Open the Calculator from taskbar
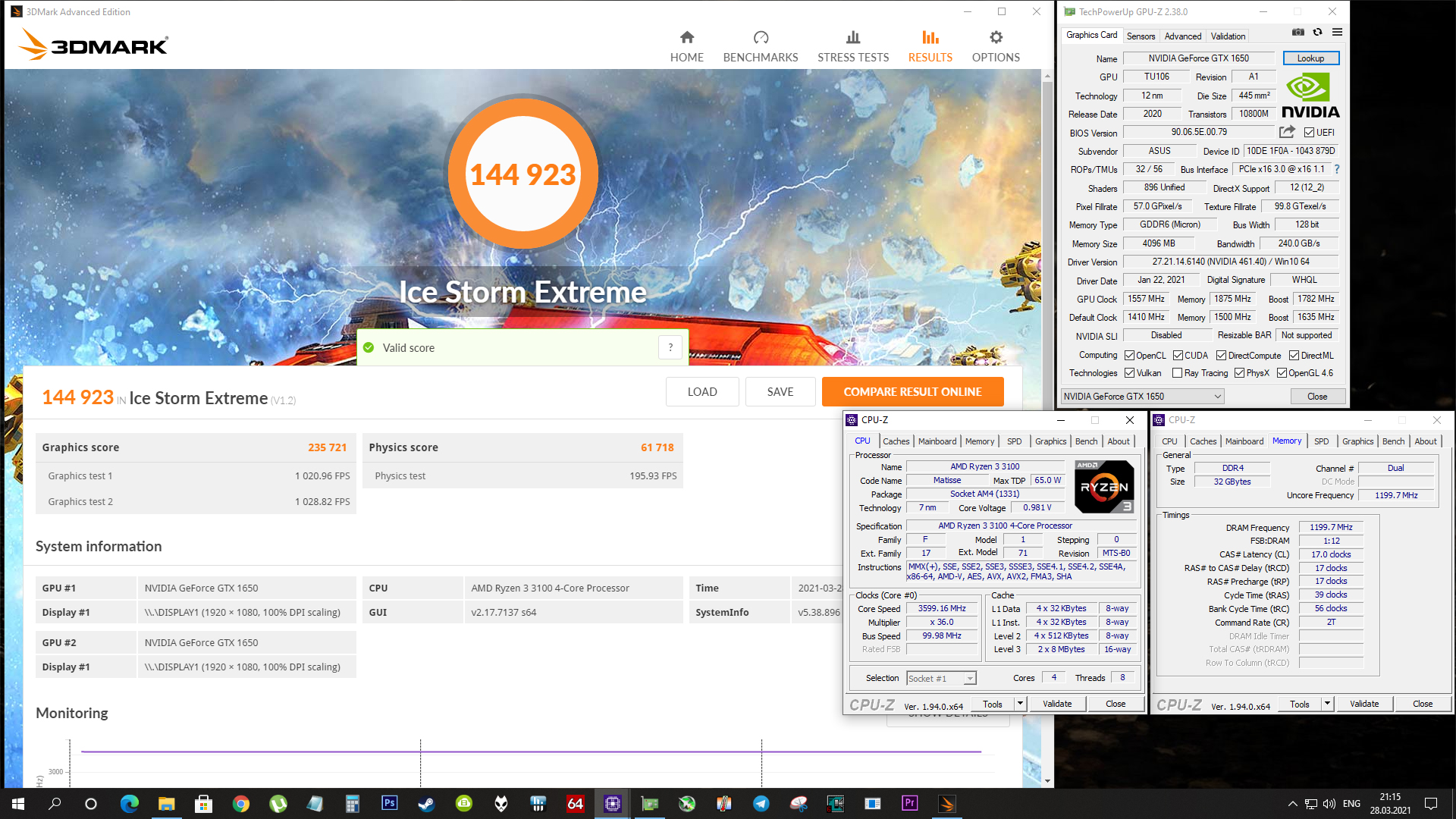 pos(353,804)
